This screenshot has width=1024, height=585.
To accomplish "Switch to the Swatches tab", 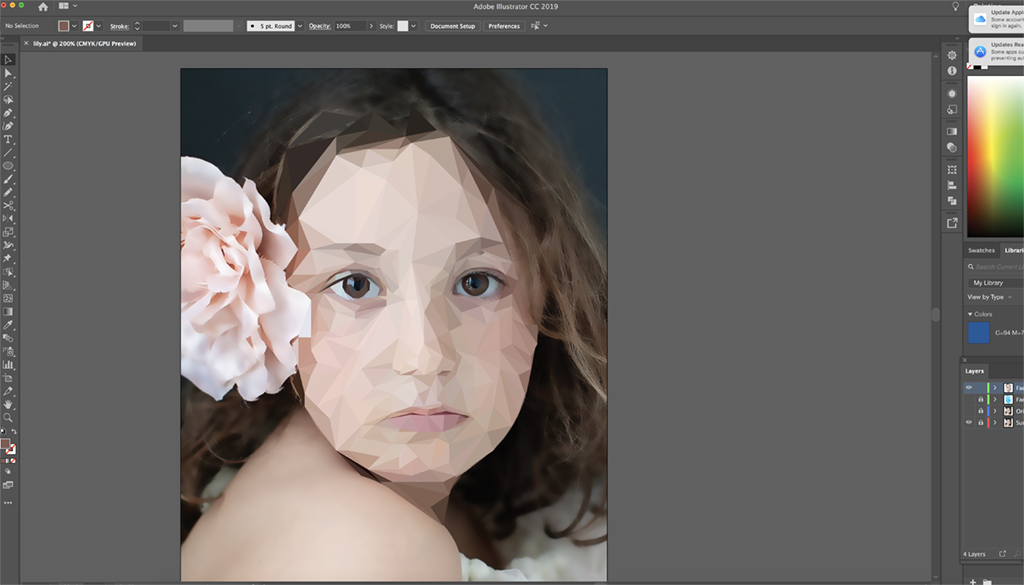I will tap(981, 250).
